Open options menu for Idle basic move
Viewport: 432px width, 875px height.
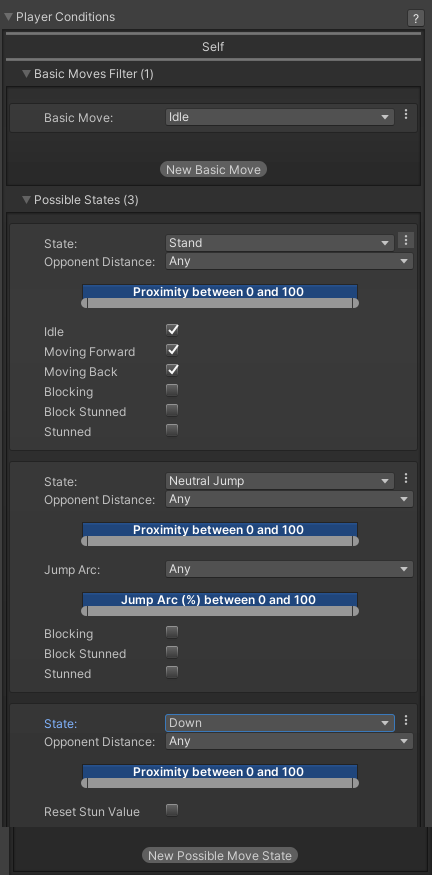406,114
